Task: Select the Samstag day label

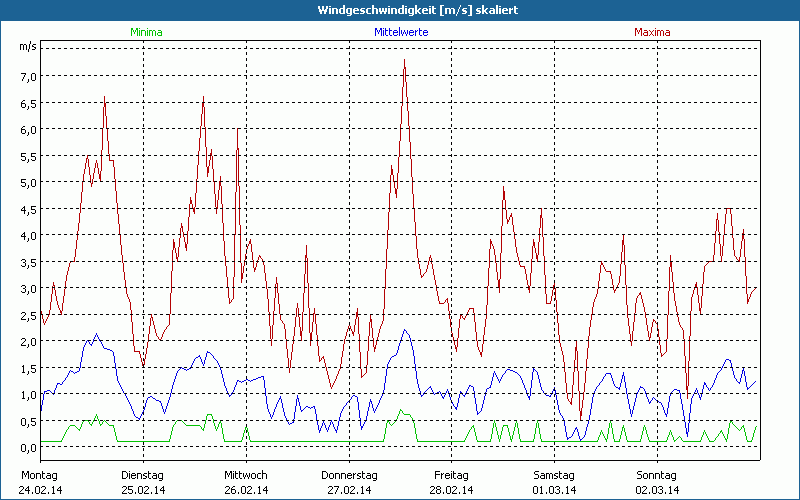Action: (x=553, y=475)
